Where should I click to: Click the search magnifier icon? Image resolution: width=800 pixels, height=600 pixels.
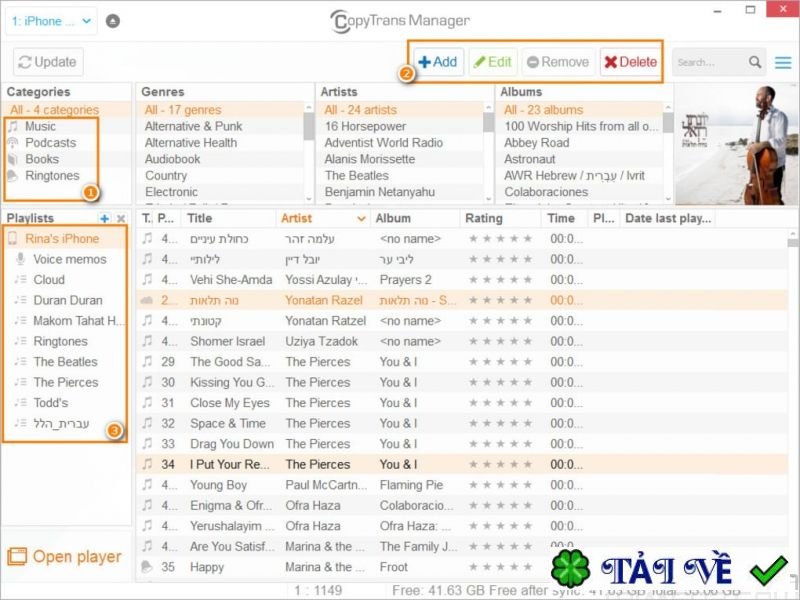(755, 62)
